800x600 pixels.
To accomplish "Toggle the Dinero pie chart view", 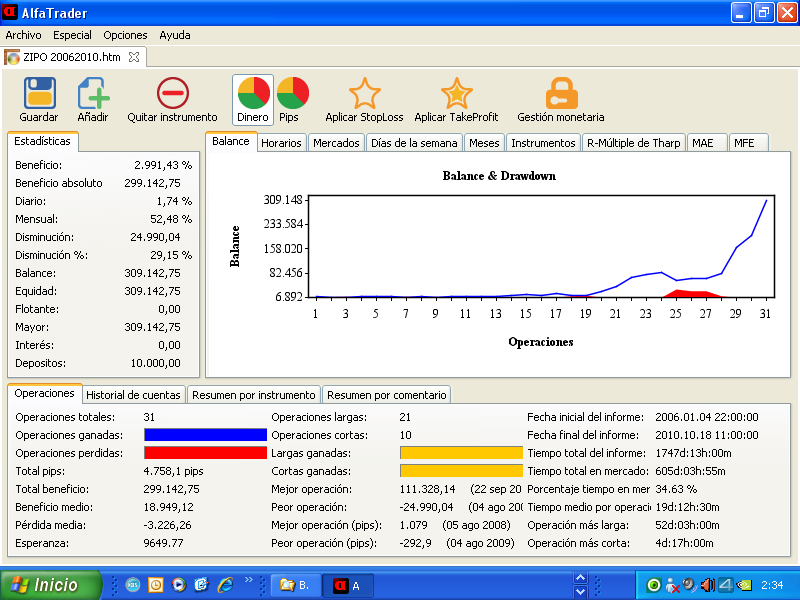I will [252, 94].
